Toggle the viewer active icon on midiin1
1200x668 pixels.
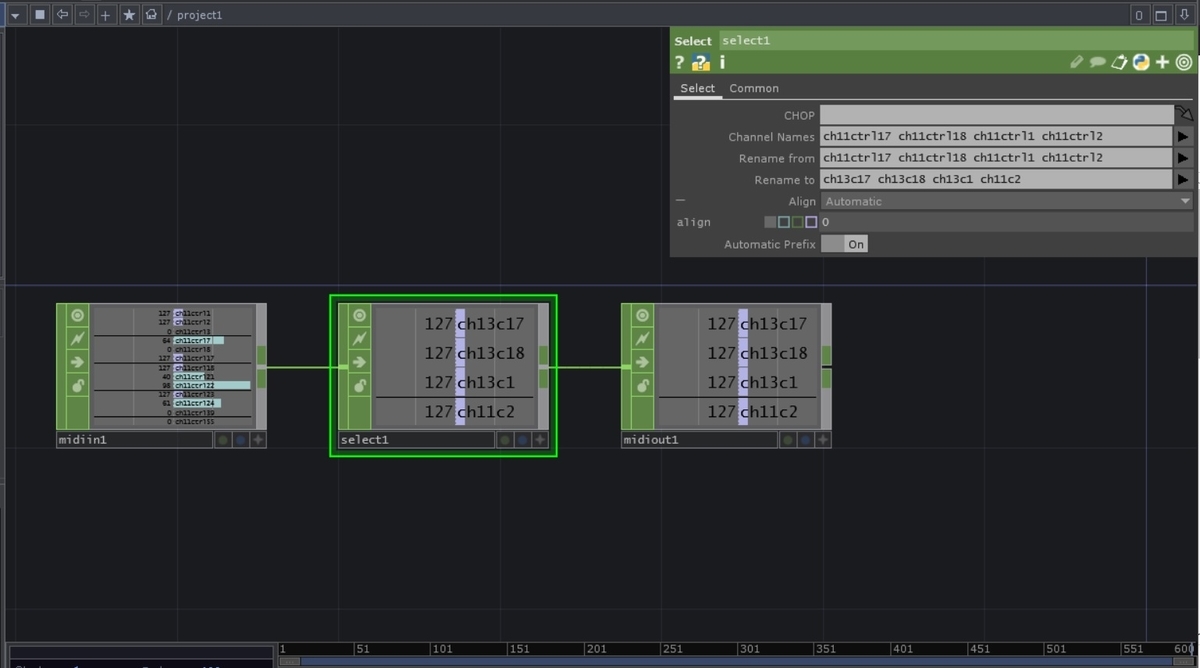(x=77, y=315)
